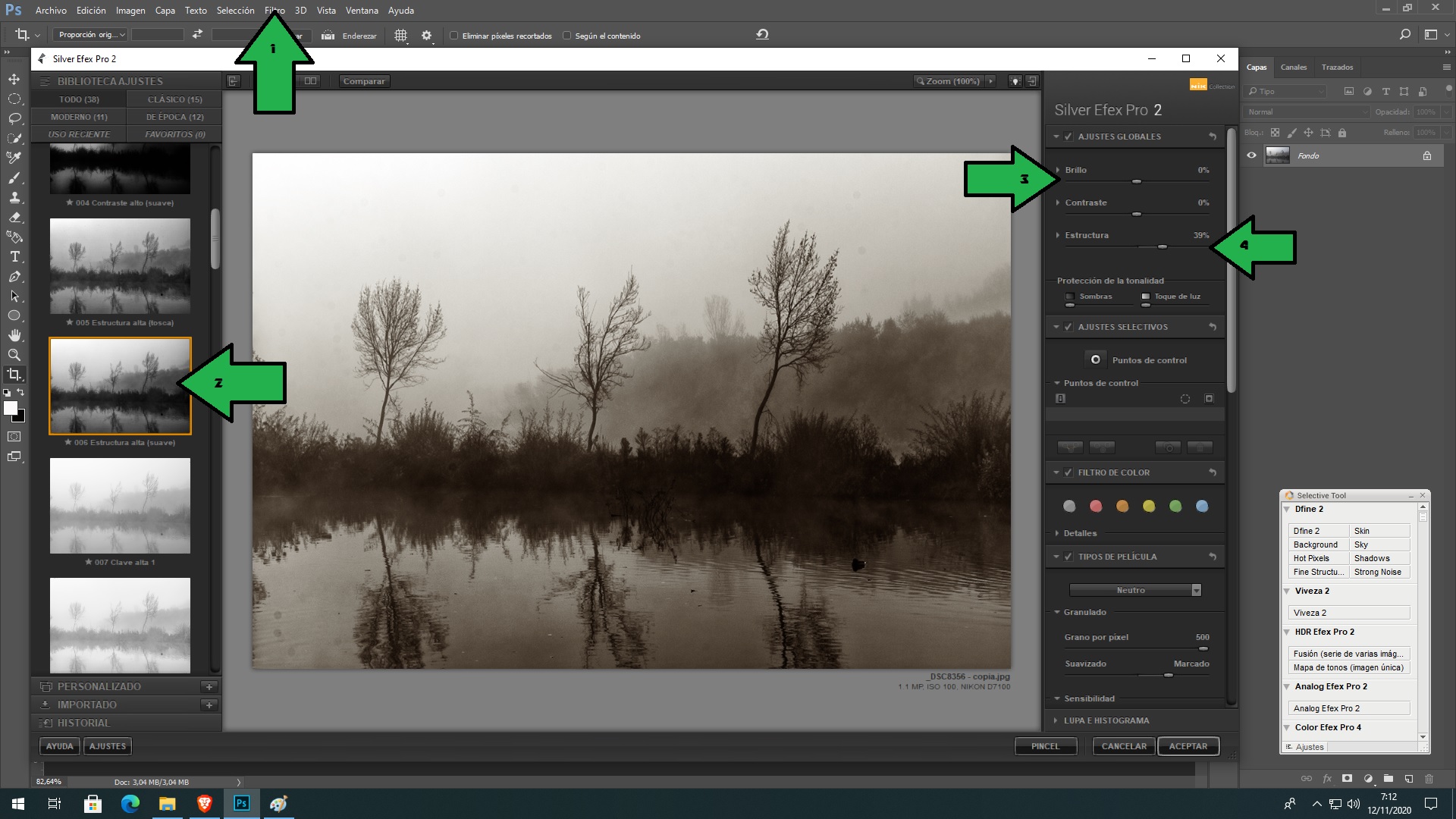Open the Ventana menu
The image size is (1456, 819).
(362, 11)
